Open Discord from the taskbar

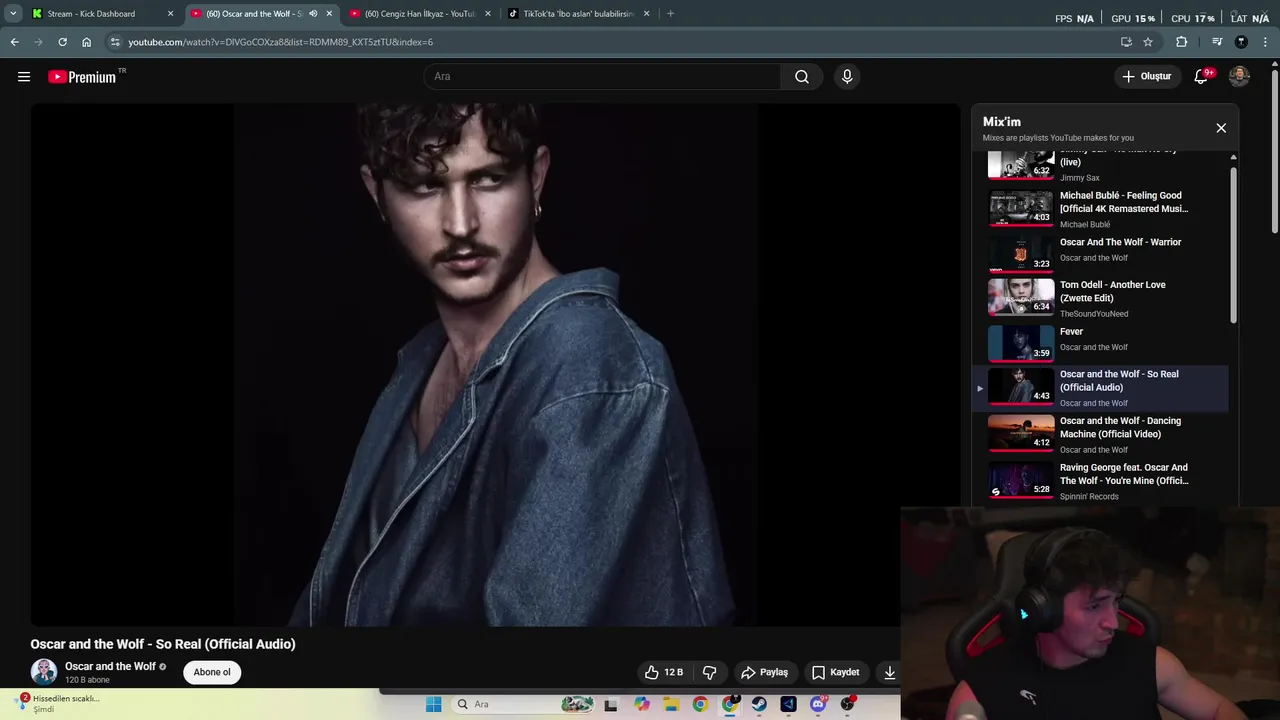pos(818,704)
